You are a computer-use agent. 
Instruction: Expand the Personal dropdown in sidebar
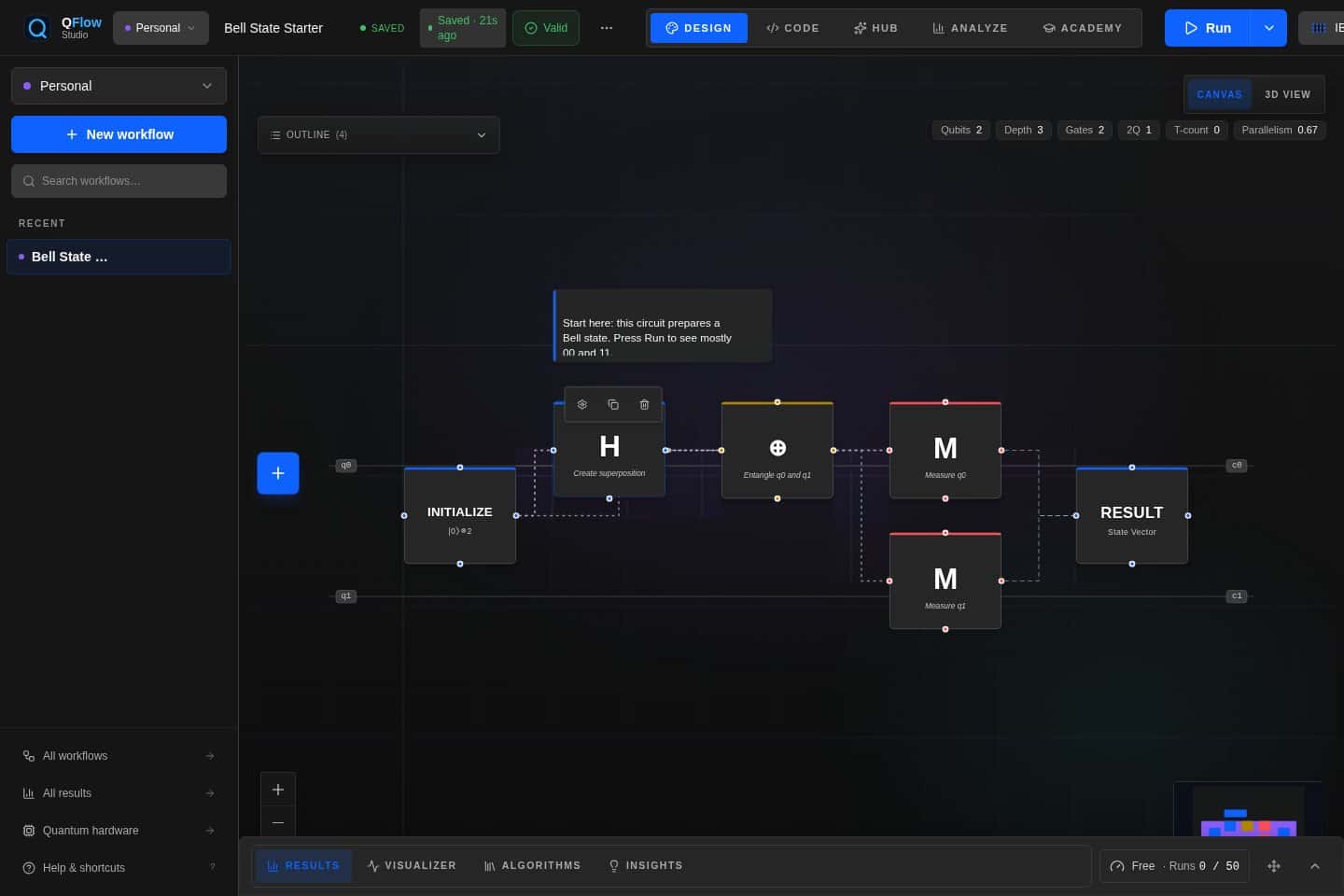[119, 86]
